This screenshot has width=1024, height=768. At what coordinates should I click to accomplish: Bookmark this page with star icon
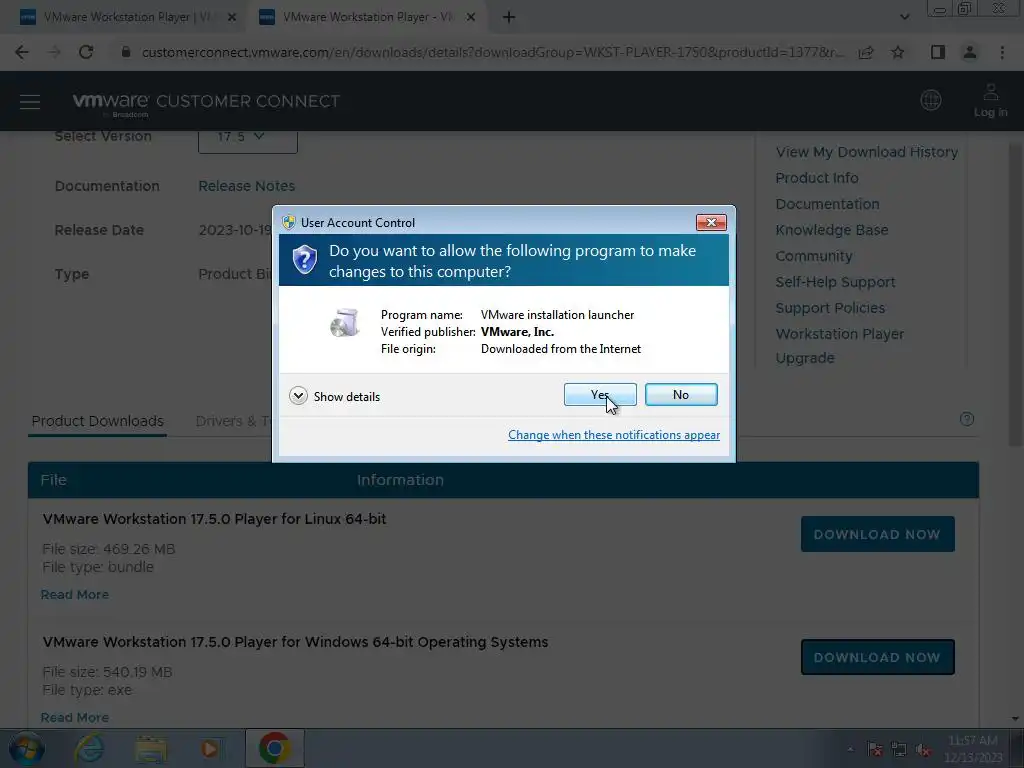pos(898,52)
